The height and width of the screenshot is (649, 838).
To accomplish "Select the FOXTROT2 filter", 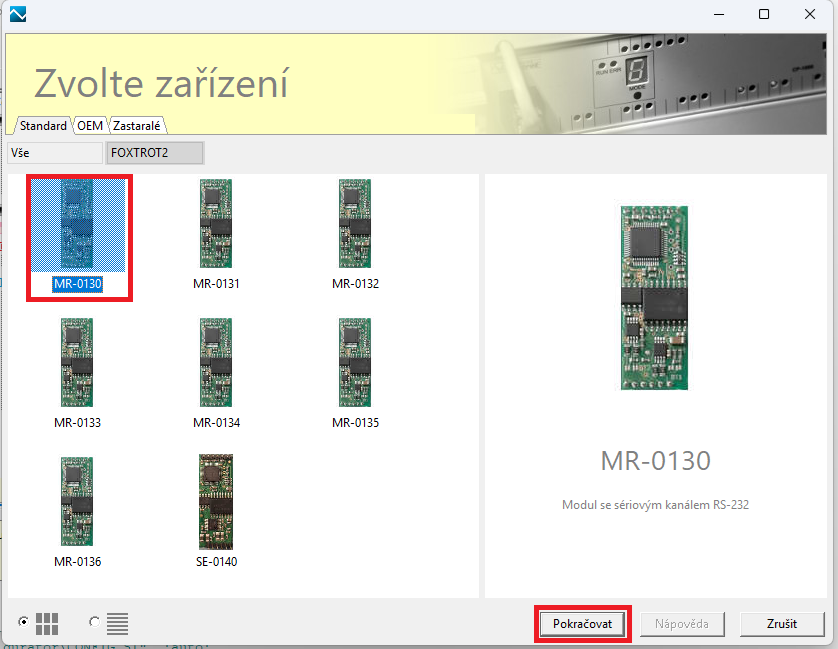I will [154, 153].
